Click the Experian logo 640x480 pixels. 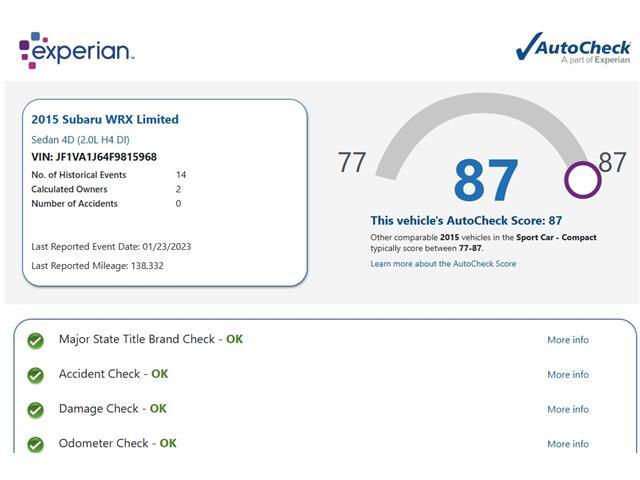(x=76, y=51)
